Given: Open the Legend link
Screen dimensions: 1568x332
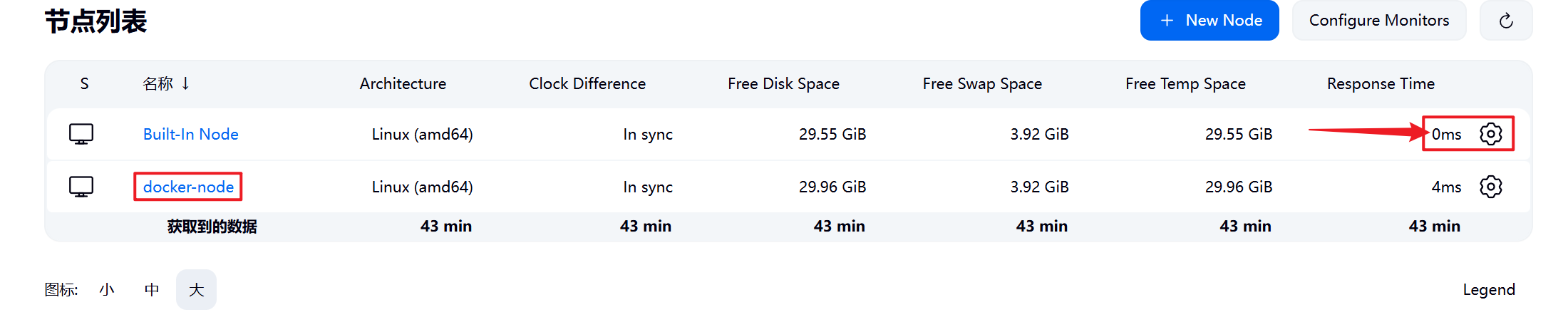Looking at the screenshot, I should click(1489, 290).
